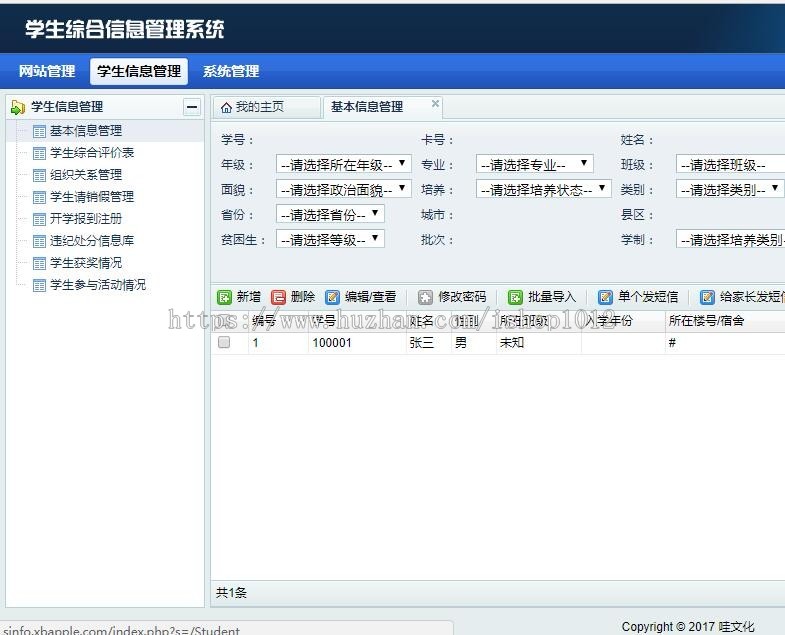785x635 pixels.
Task: Click the gender cell 男
Action: tap(461, 343)
